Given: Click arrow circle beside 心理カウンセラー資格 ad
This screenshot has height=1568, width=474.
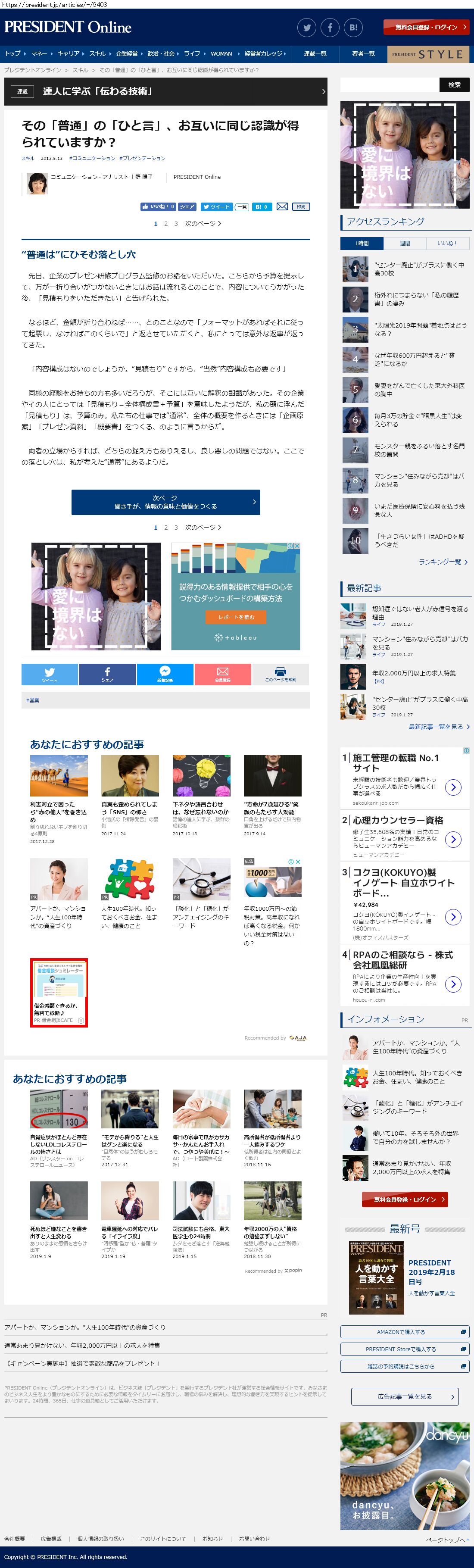Looking at the screenshot, I should point(453,840).
